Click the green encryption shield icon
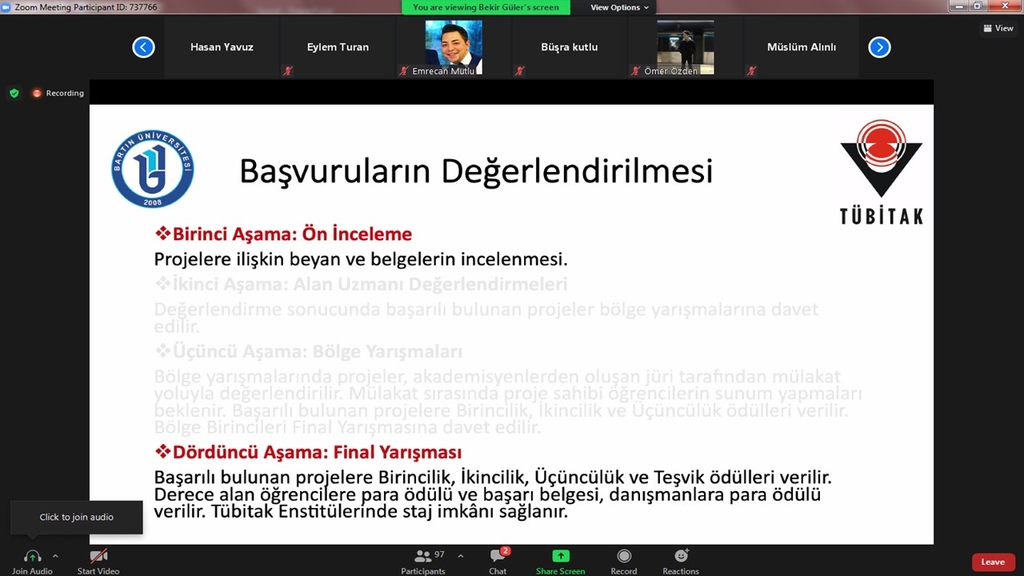This screenshot has width=1024, height=576. coord(14,92)
